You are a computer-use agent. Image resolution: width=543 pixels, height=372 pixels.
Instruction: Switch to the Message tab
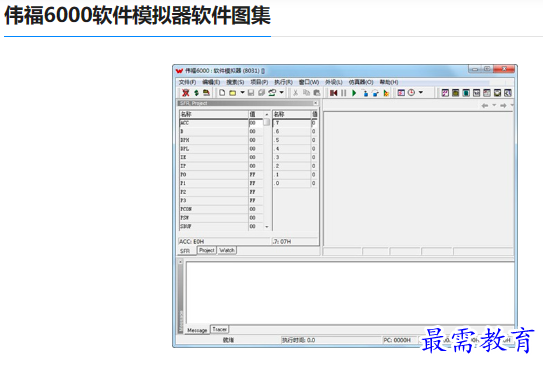coord(197,330)
